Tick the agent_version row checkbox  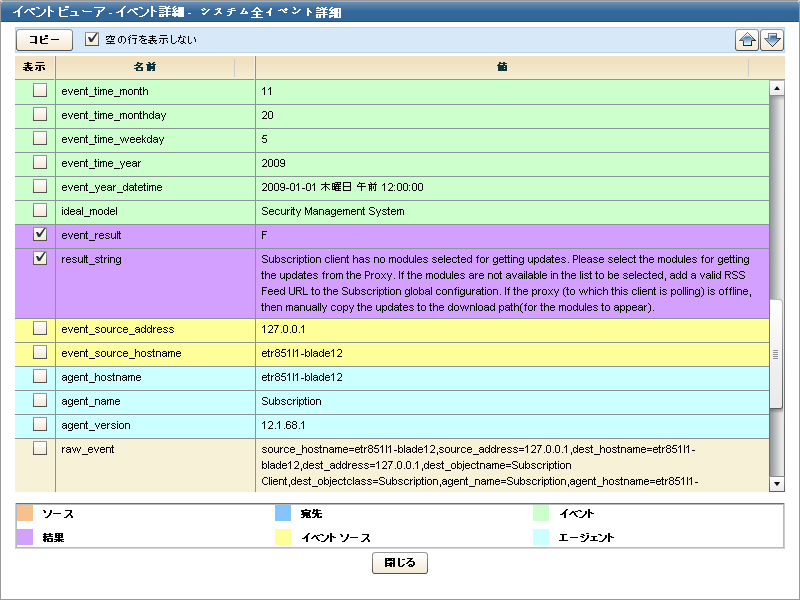tap(40, 425)
